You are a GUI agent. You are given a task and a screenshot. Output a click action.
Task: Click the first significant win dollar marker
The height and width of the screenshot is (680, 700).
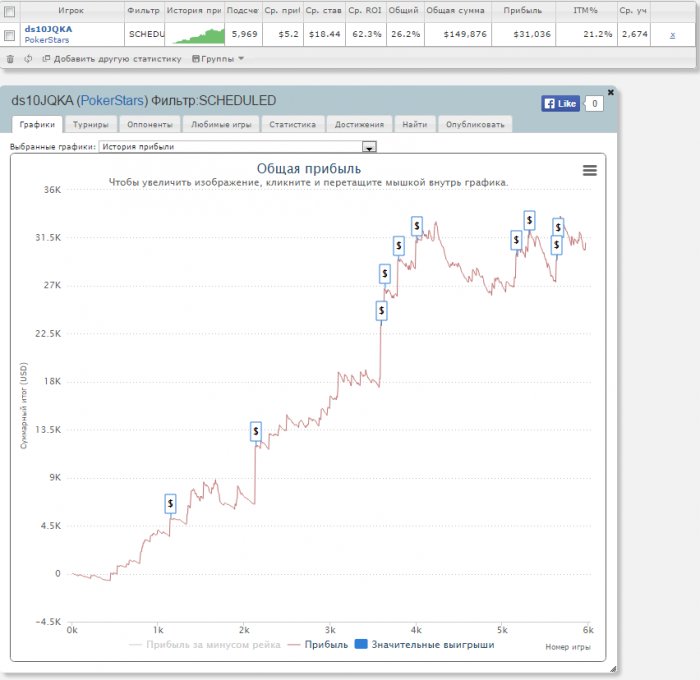[x=170, y=503]
